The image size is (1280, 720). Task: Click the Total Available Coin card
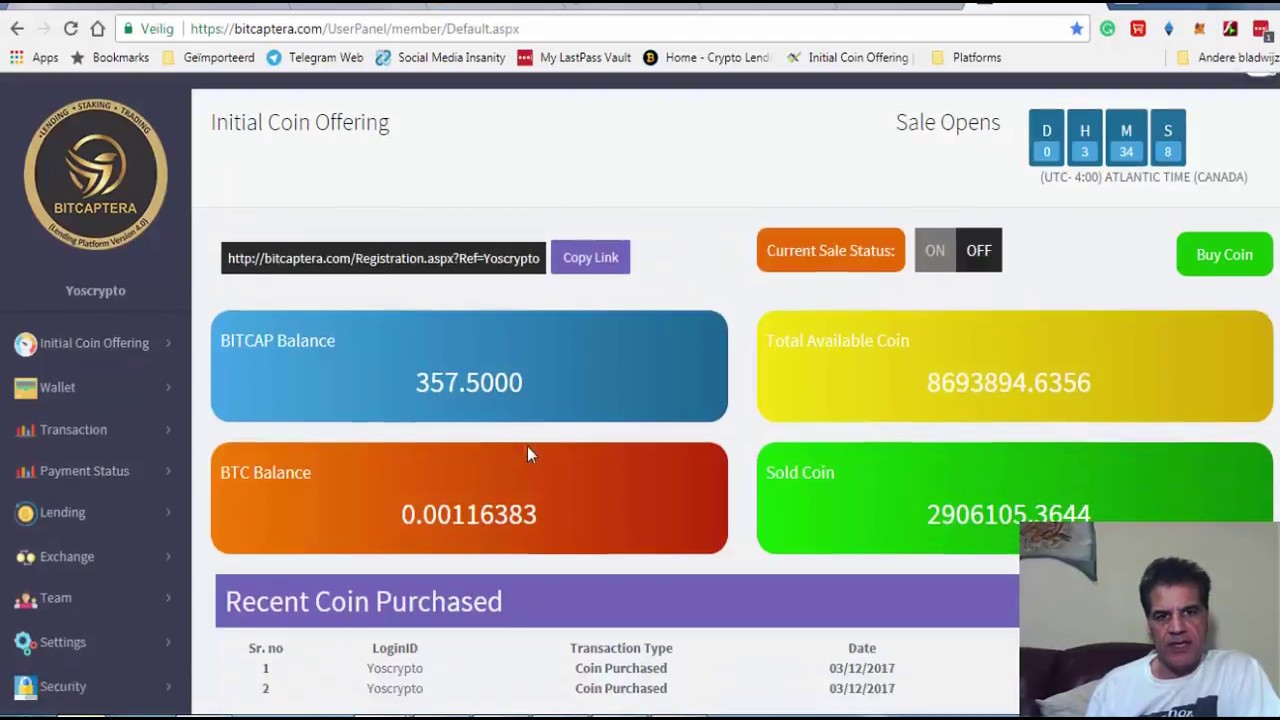coord(1014,366)
